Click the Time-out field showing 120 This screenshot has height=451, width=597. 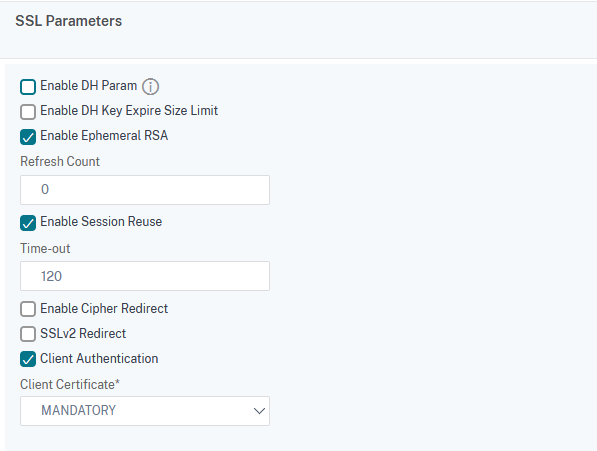[145, 276]
